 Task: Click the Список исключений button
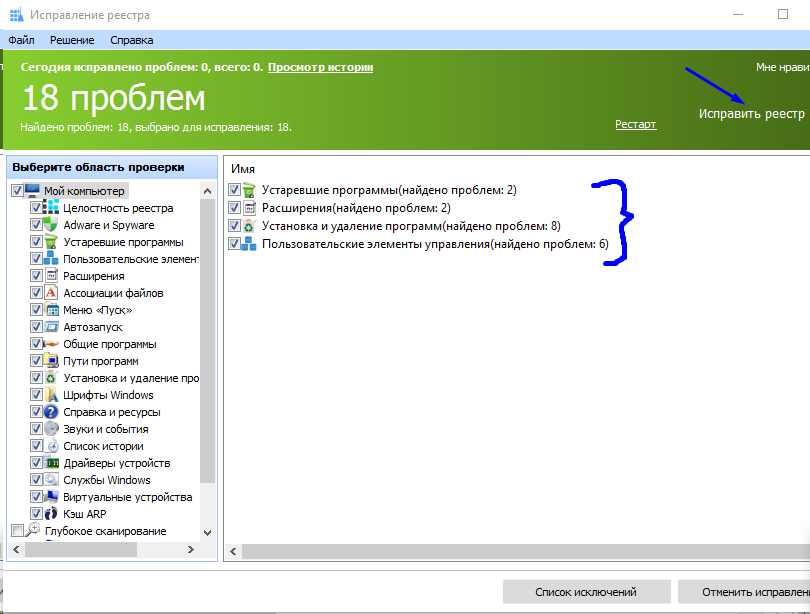pos(585,592)
